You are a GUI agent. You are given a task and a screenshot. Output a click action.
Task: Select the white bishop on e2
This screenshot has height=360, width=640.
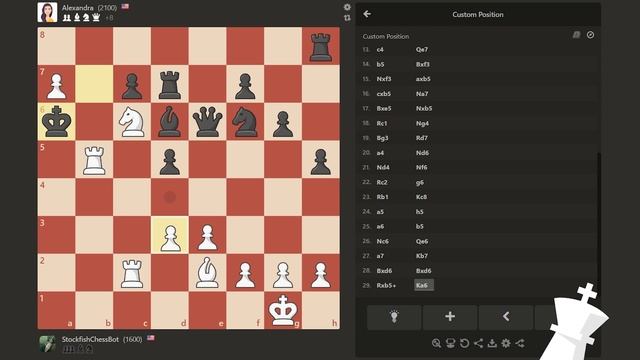(x=207, y=272)
